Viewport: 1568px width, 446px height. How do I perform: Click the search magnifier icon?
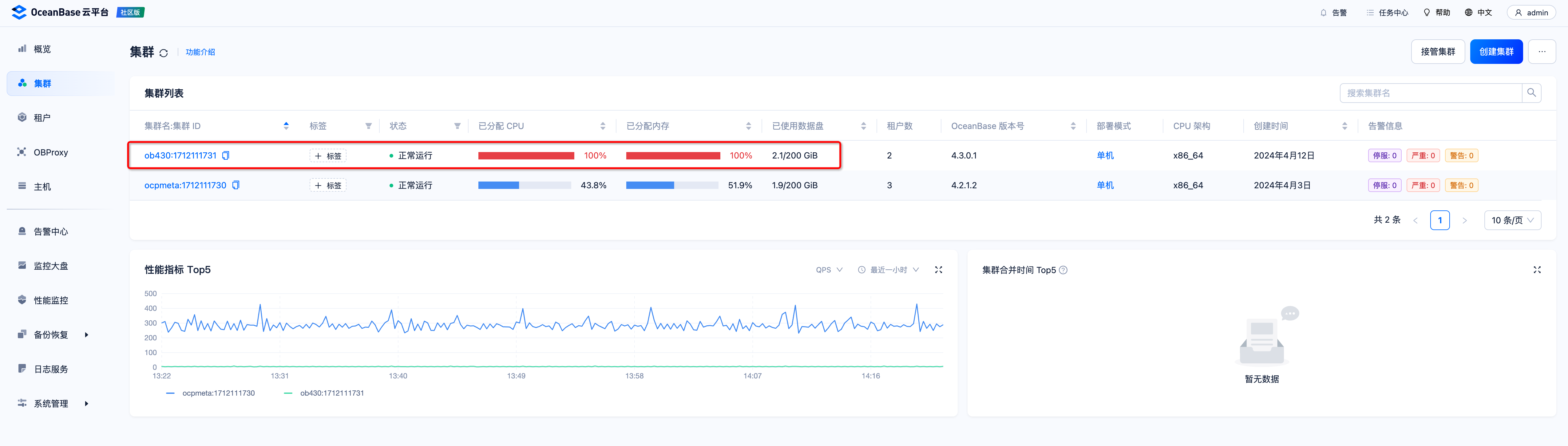[1531, 93]
